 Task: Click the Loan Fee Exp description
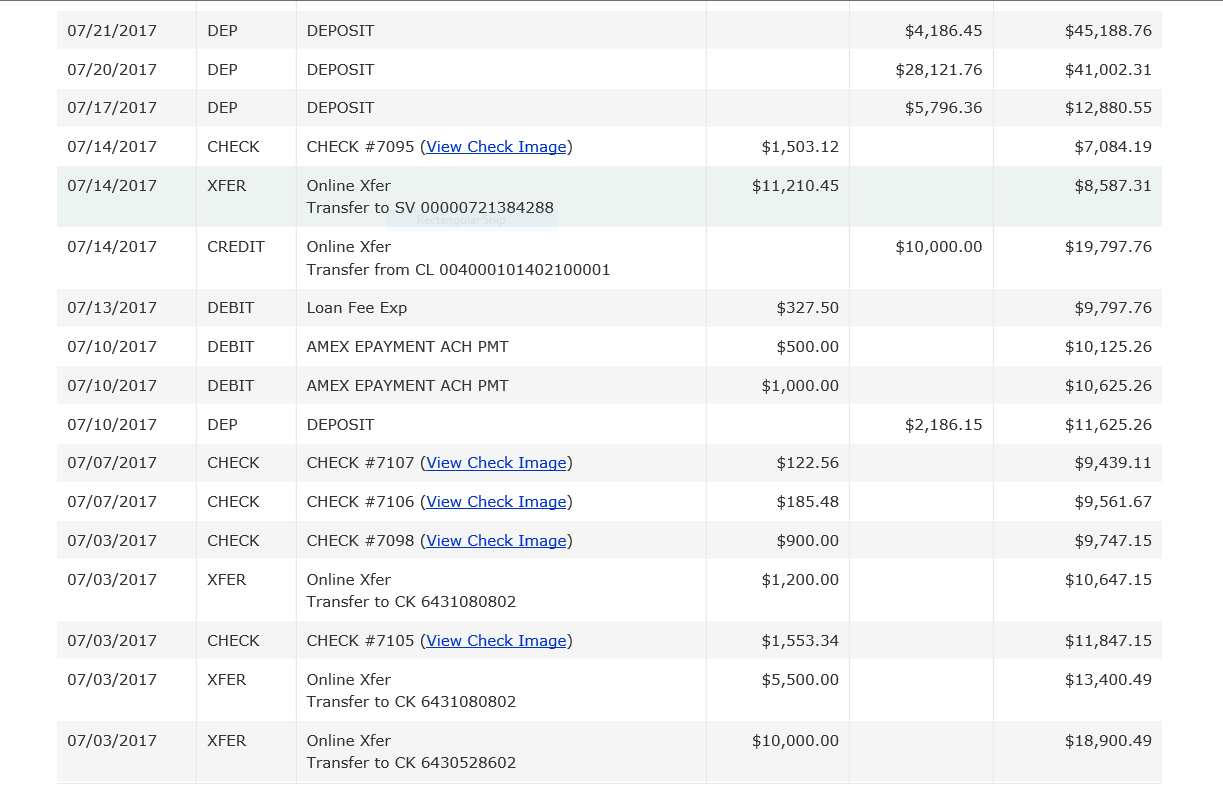(x=357, y=308)
